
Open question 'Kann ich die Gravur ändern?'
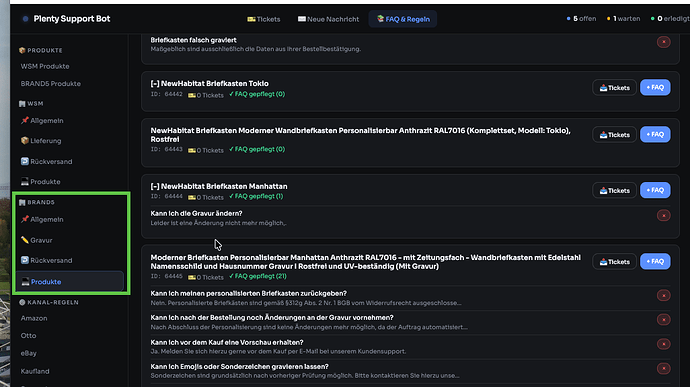(x=196, y=214)
